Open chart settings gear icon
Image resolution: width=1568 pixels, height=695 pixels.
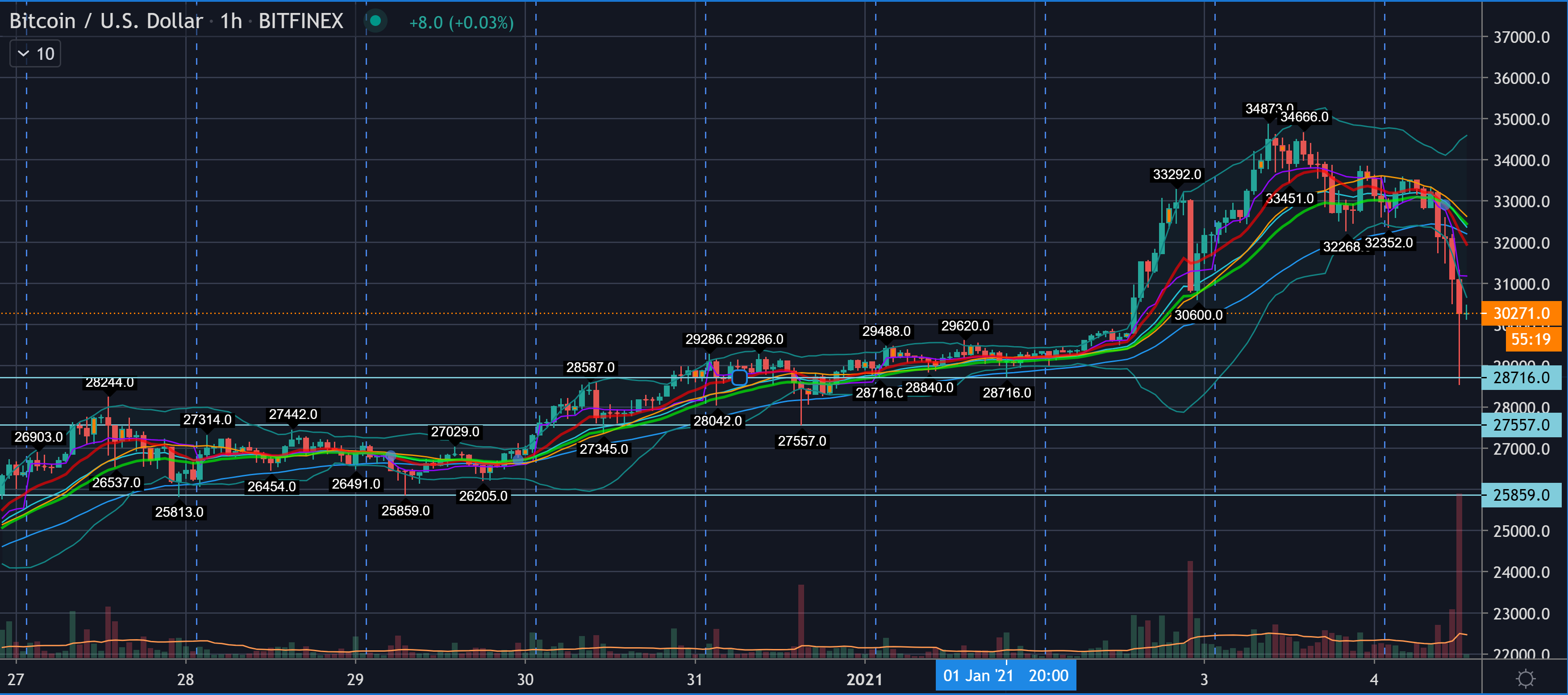pyautogui.click(x=1526, y=678)
